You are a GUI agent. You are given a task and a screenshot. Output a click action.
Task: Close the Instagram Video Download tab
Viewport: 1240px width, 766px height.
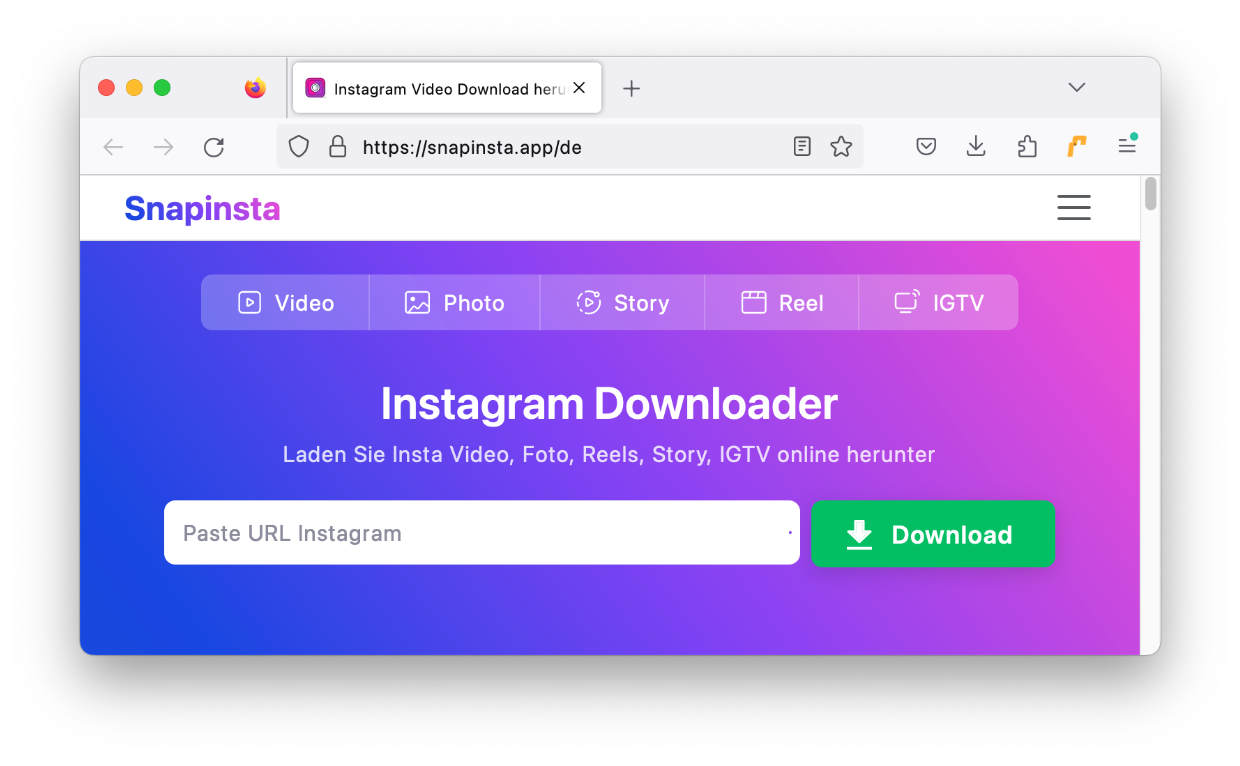pyautogui.click(x=579, y=88)
